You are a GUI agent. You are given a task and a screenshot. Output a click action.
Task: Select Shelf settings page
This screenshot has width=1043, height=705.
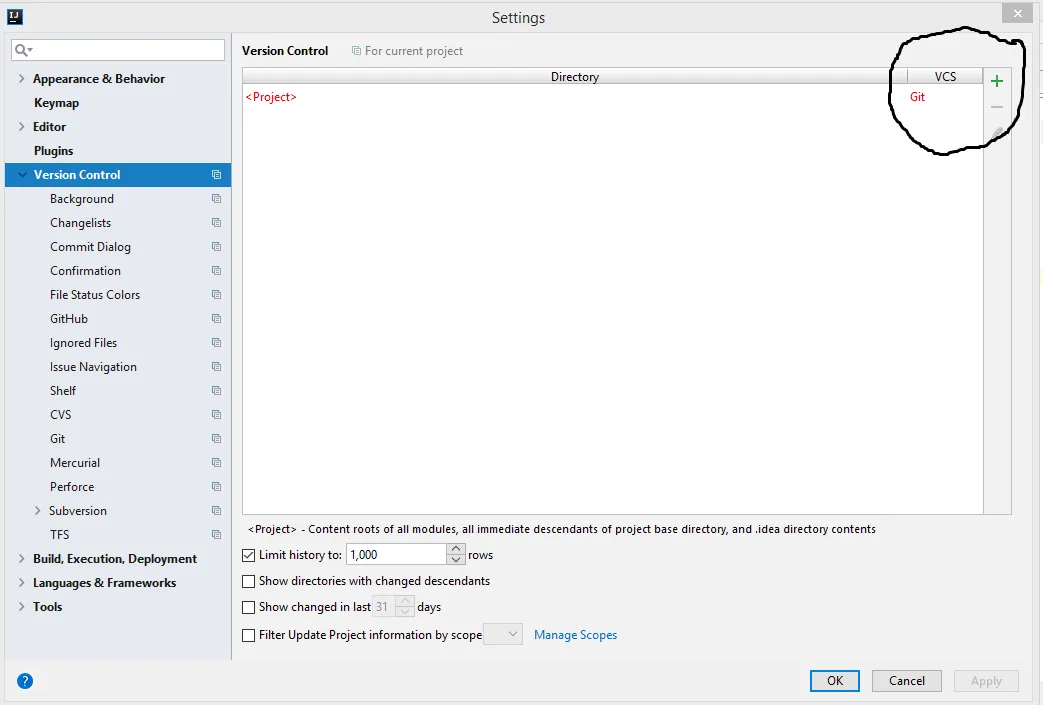[x=63, y=390]
